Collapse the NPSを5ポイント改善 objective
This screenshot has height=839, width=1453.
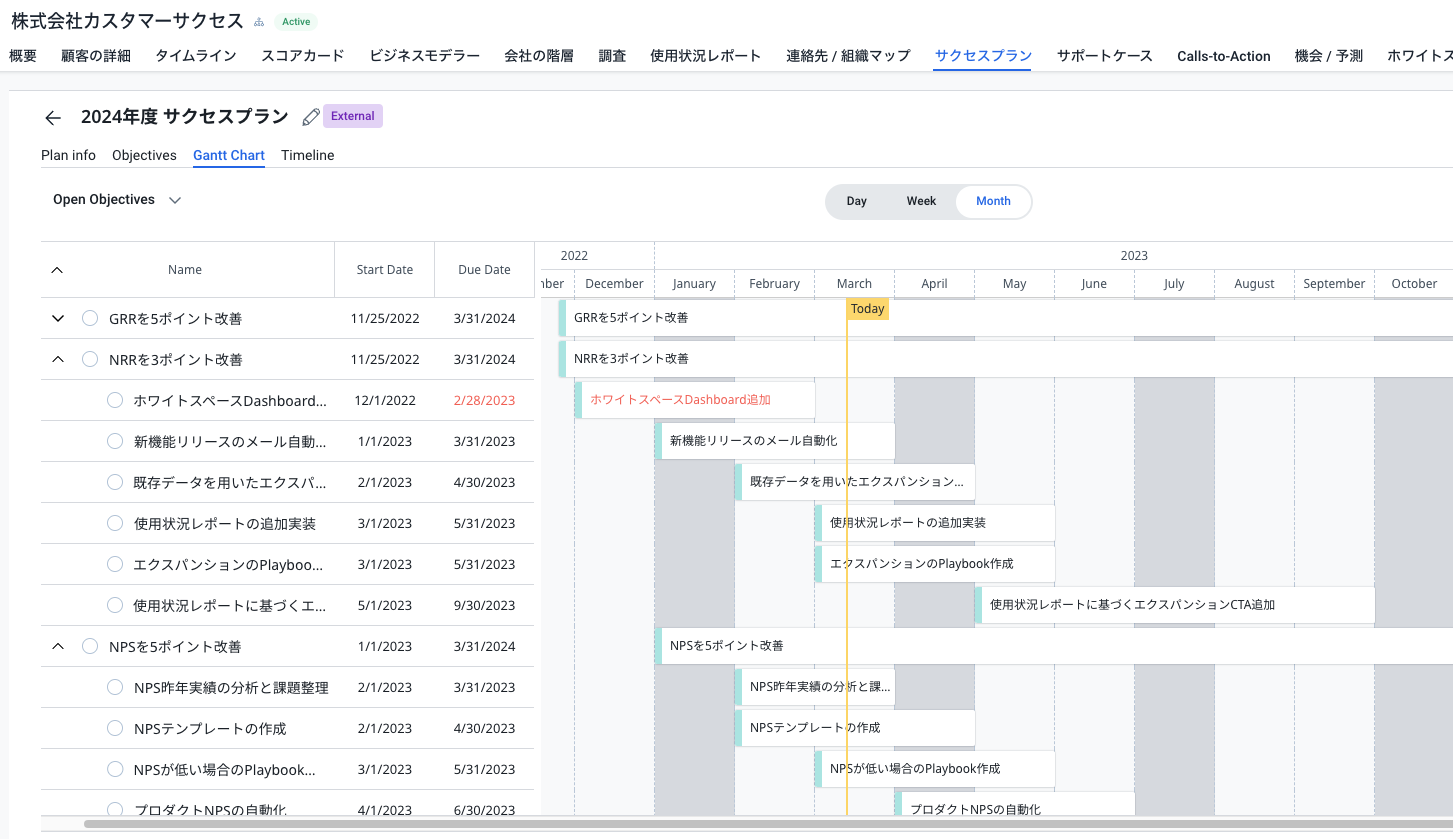pyautogui.click(x=57, y=647)
